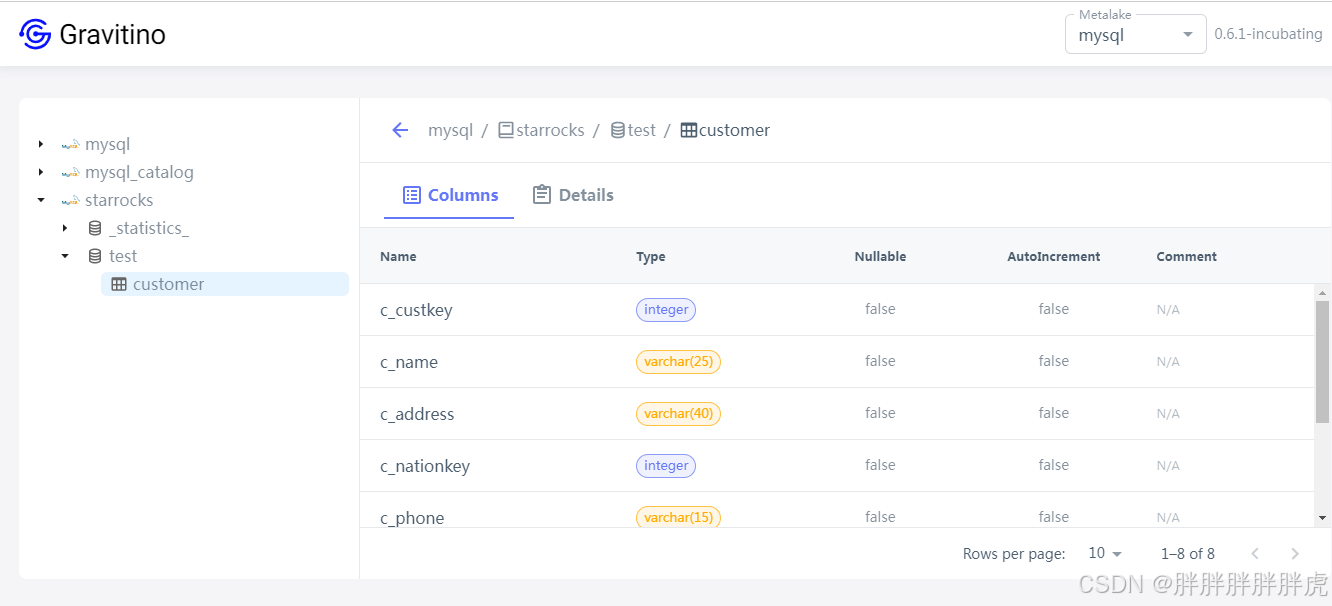Select mysql catalog in the tree

pos(108,144)
